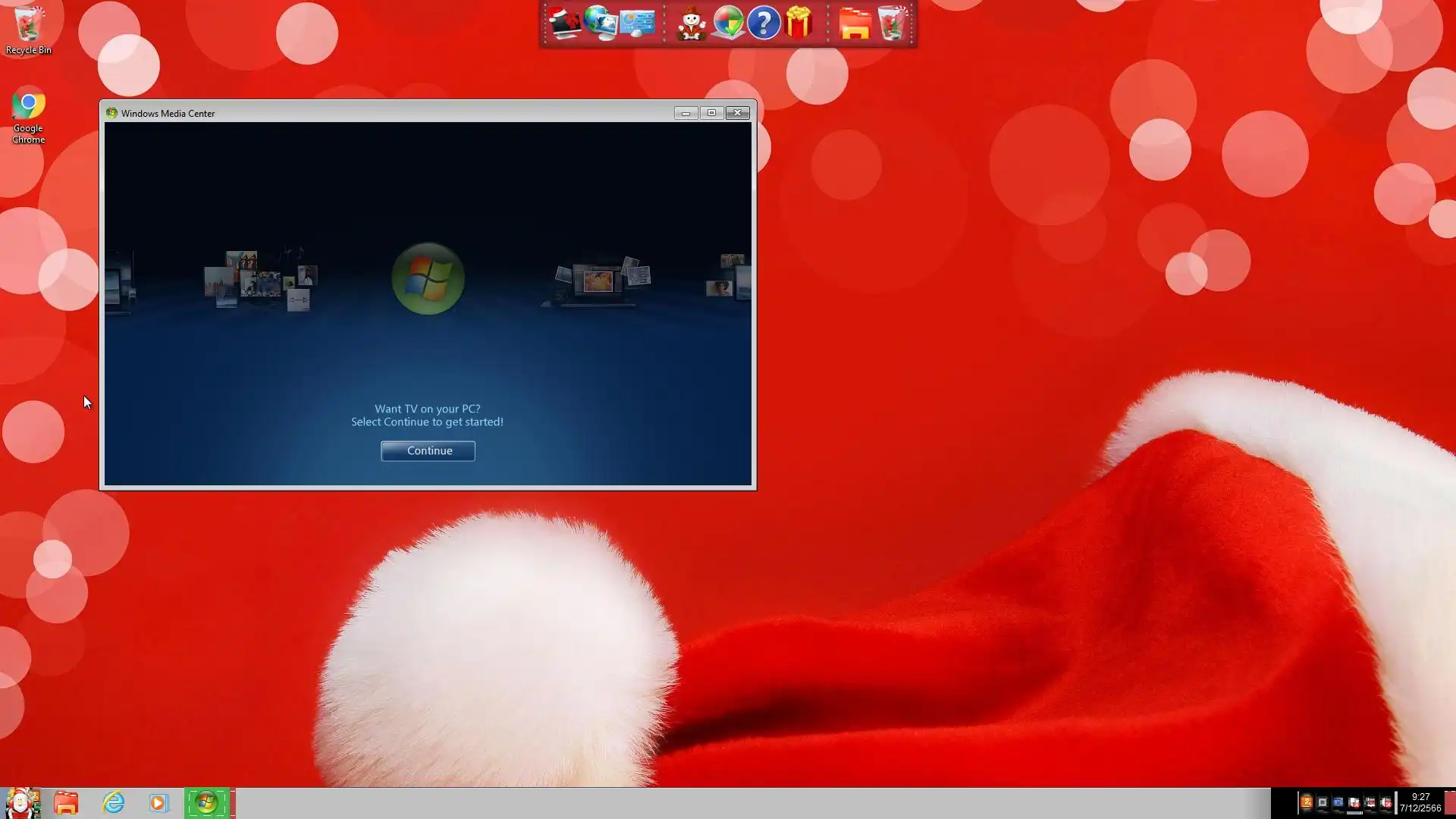Open the control panel icon in the dock
The width and height of the screenshot is (1456, 819).
click(637, 24)
